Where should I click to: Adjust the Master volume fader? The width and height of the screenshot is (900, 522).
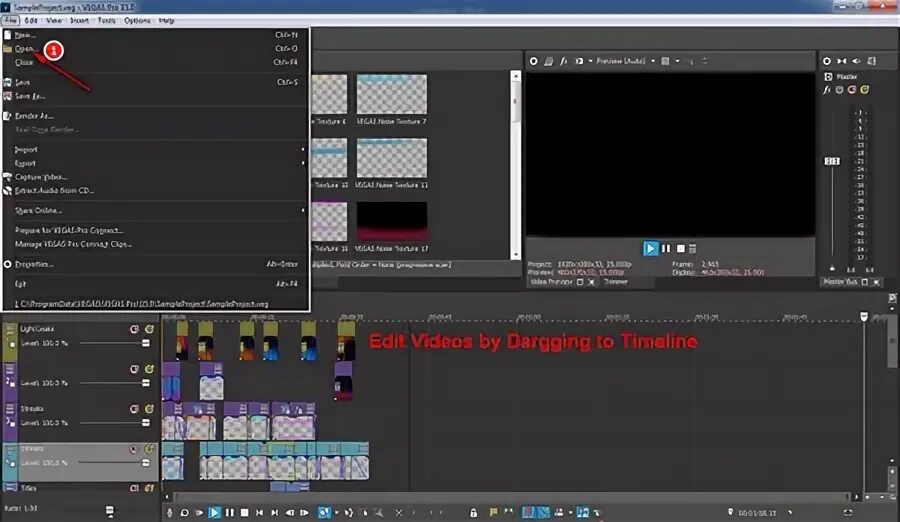click(x=832, y=161)
